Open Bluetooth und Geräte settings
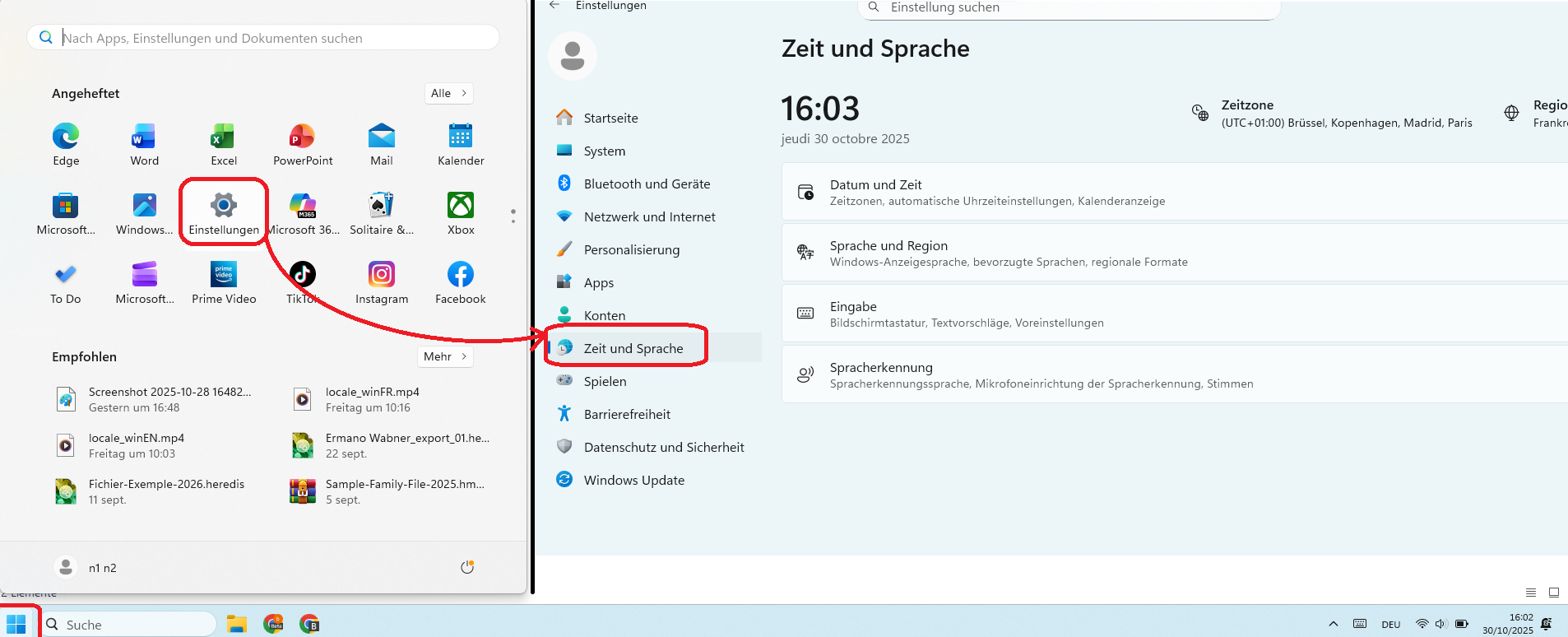This screenshot has height=637, width=1568. click(647, 184)
